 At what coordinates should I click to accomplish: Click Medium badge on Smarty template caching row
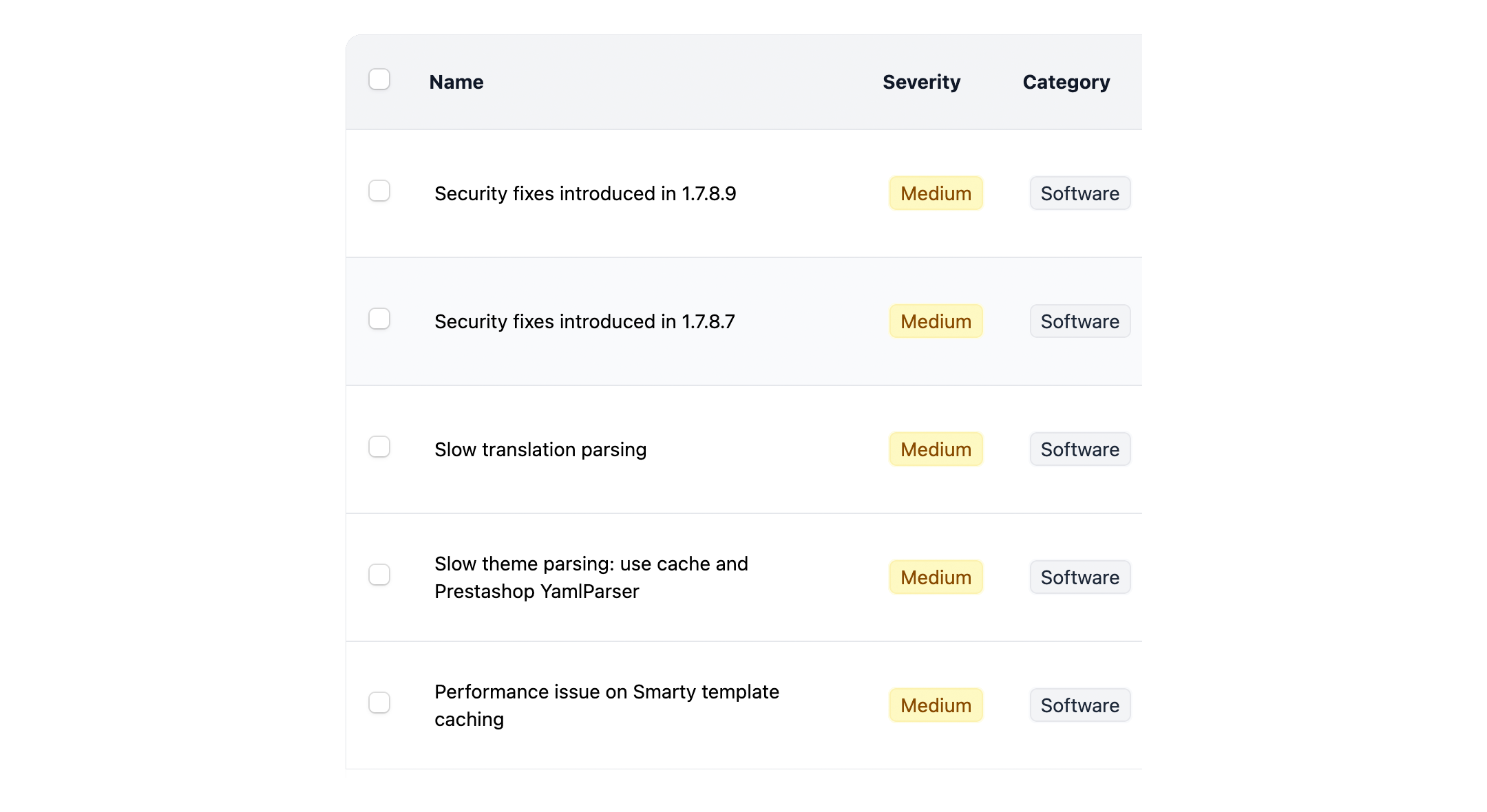pos(936,705)
